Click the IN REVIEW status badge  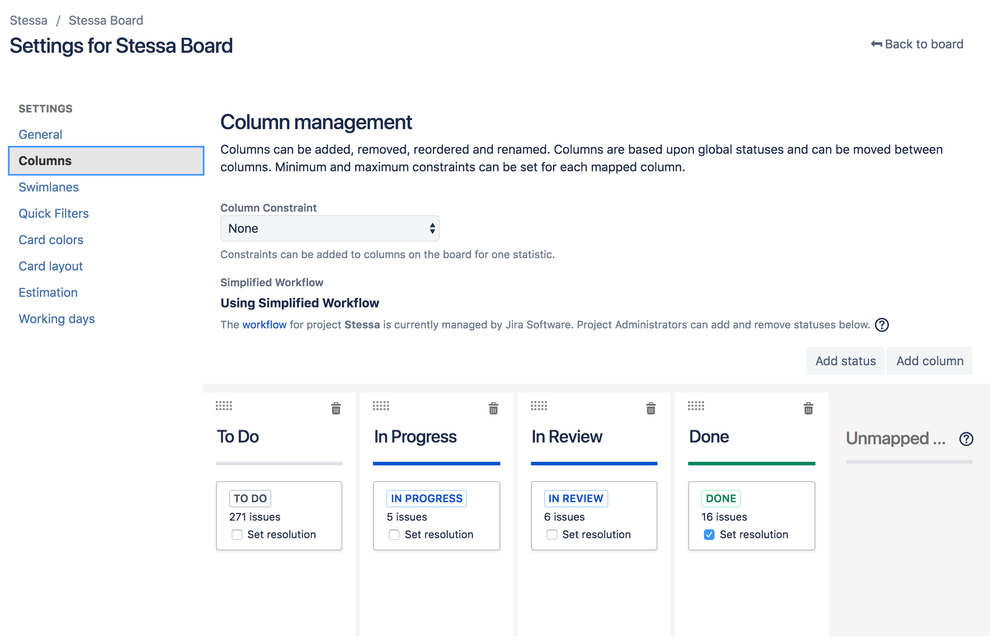[x=576, y=498]
